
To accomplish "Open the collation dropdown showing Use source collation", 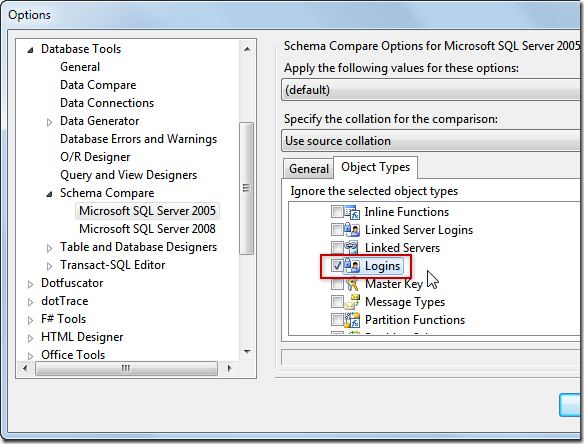I will pyautogui.click(x=431, y=141).
